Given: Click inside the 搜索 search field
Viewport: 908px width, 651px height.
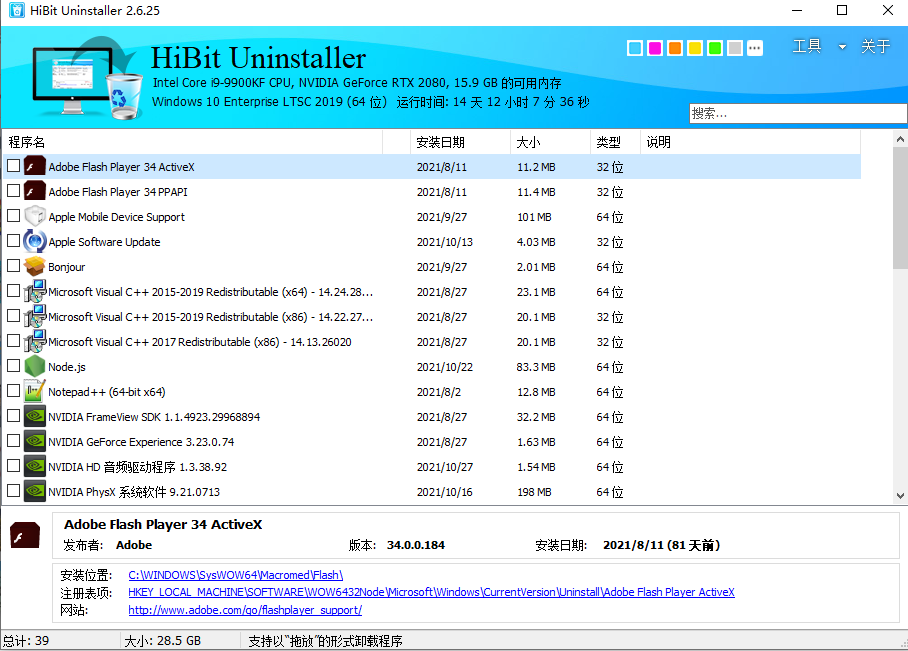Looking at the screenshot, I should 795,112.
